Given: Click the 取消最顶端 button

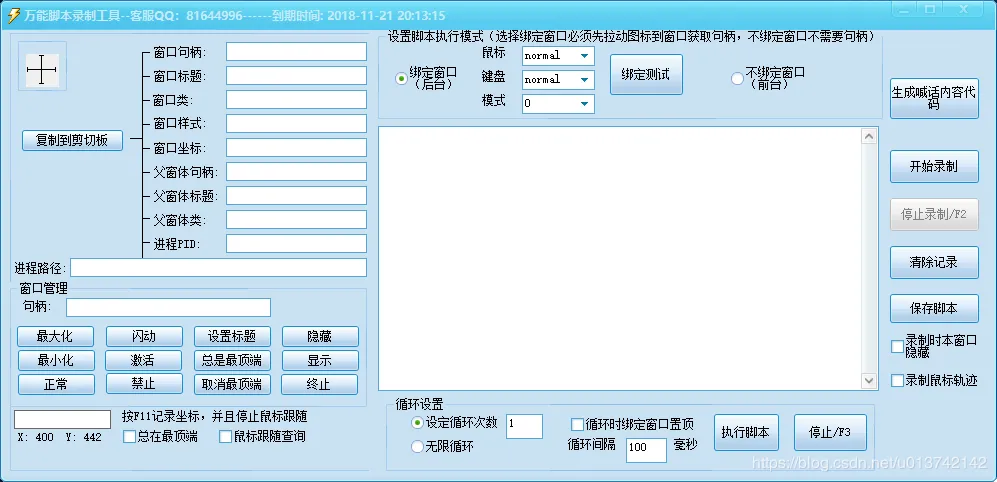Looking at the screenshot, I should coord(232,384).
